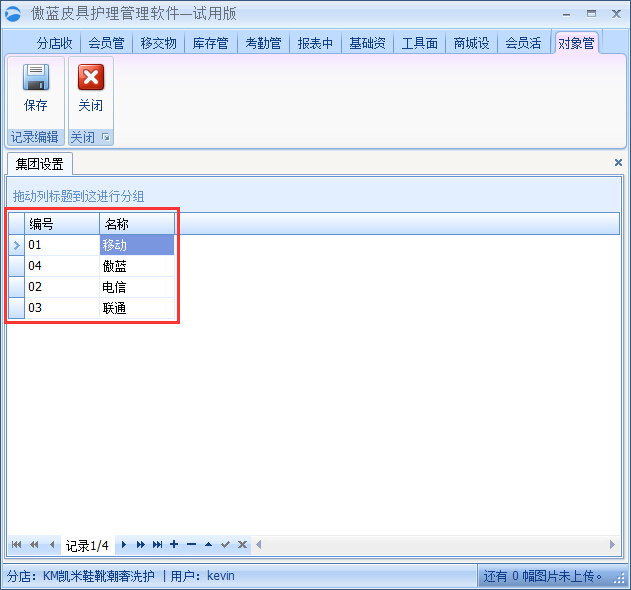The height and width of the screenshot is (590, 631).
Task: Open the 库存管 ribbon tab
Action: tap(210, 43)
